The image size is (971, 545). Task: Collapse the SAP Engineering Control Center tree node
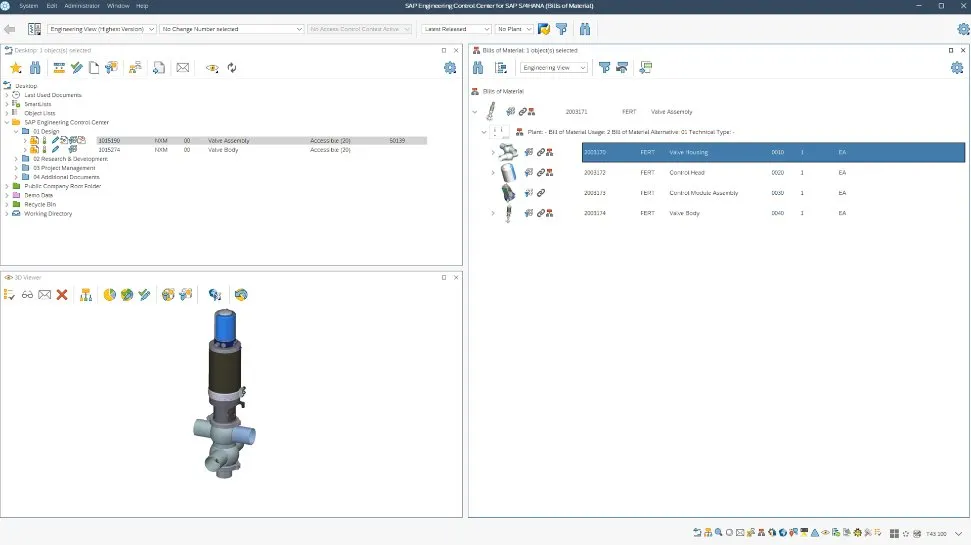7,123
